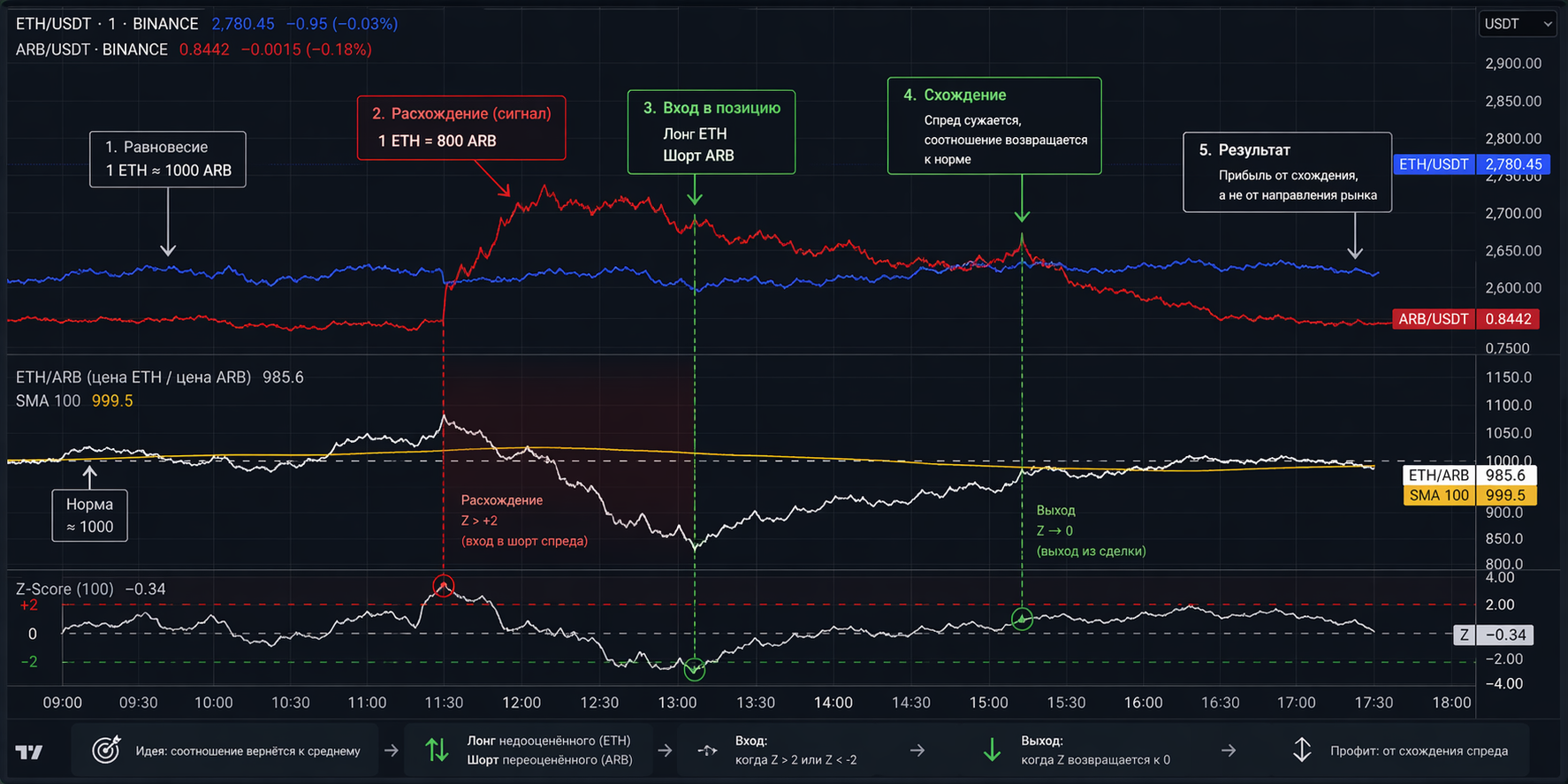The height and width of the screenshot is (784, 1568).
Task: Click the ETH/USDT · 1 · BINANCE legend title
Action: coord(107,24)
